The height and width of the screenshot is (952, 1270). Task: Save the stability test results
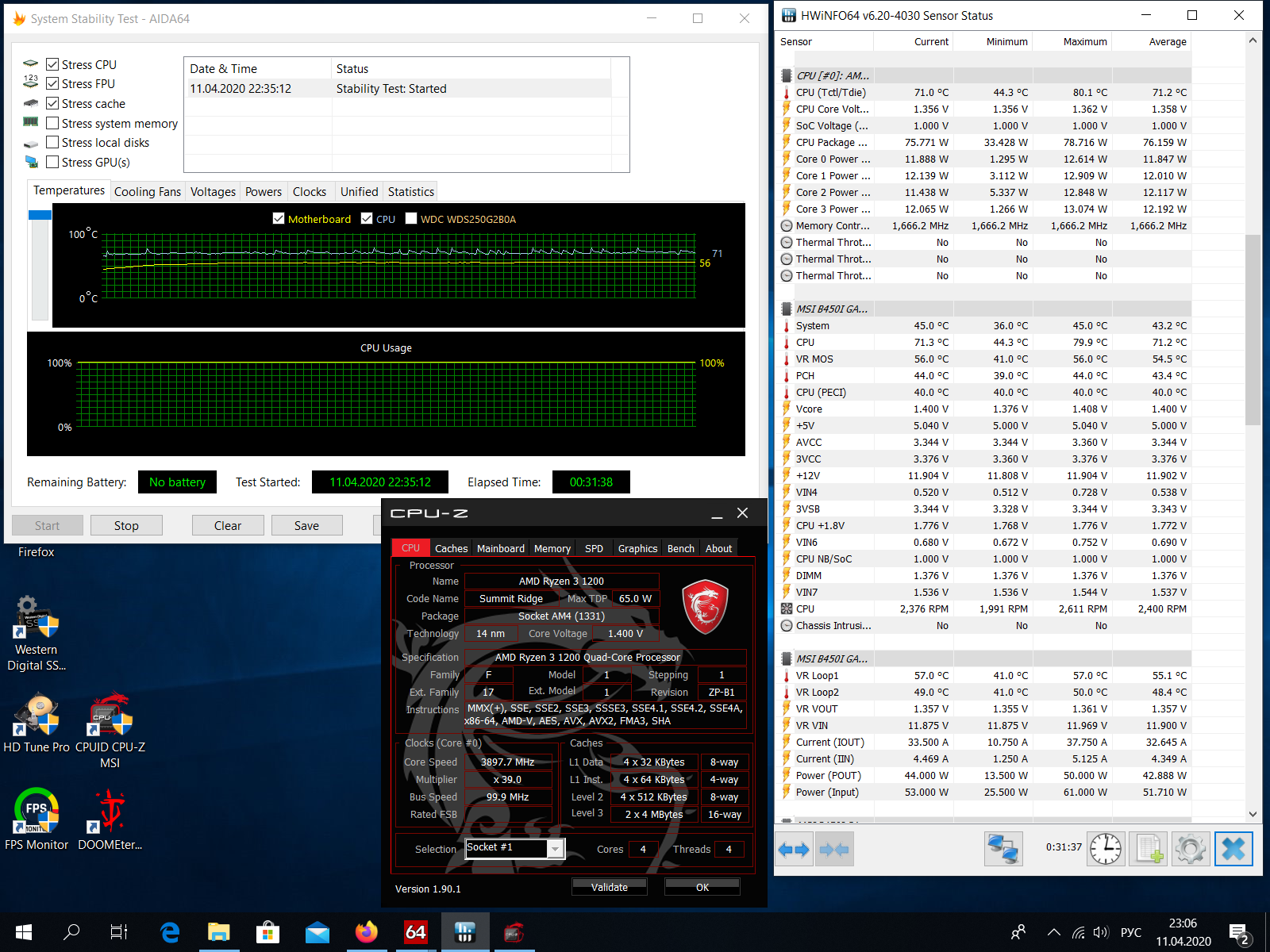point(306,525)
